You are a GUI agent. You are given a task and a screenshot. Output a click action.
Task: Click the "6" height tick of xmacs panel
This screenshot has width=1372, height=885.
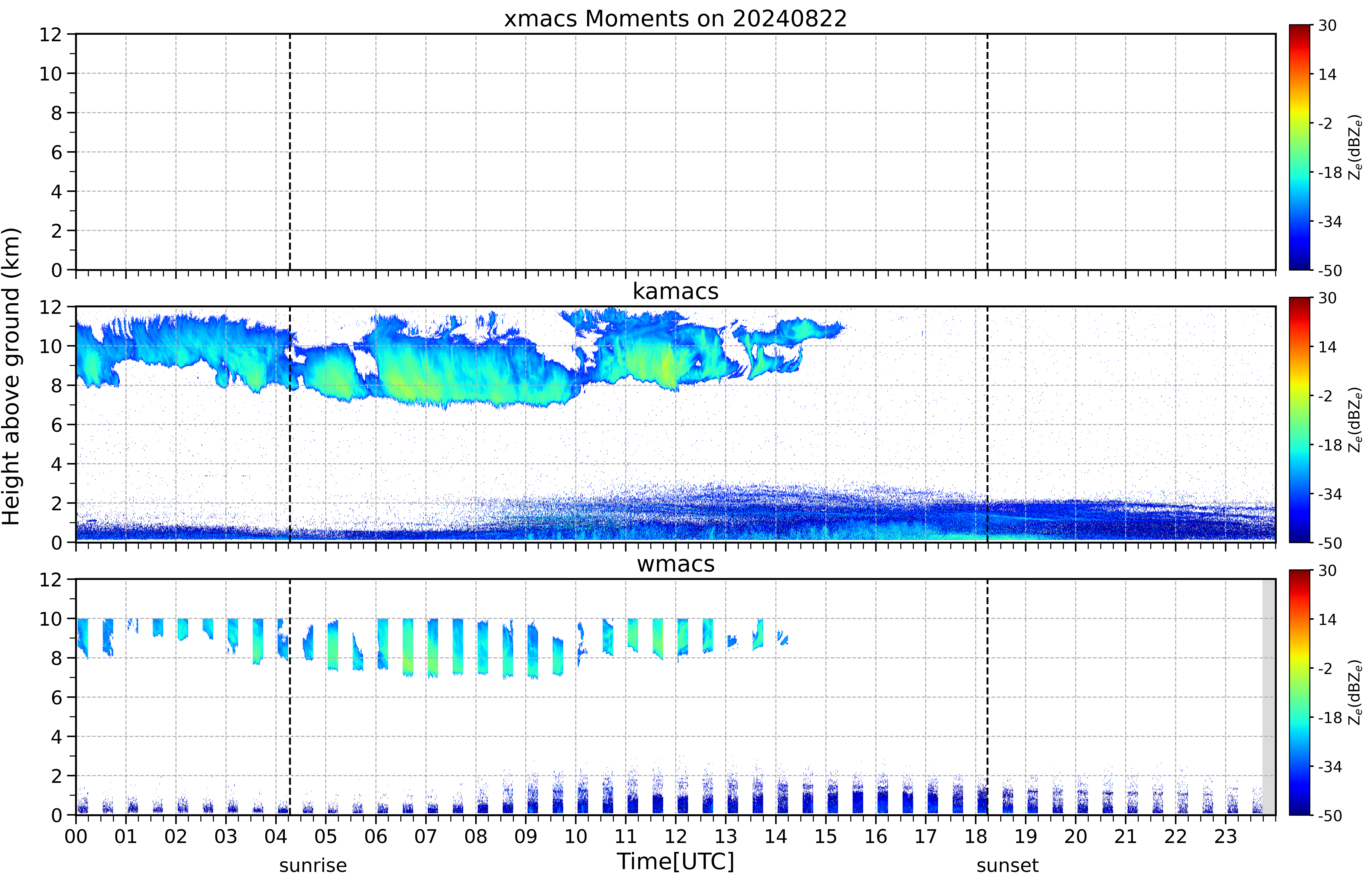coord(56,152)
